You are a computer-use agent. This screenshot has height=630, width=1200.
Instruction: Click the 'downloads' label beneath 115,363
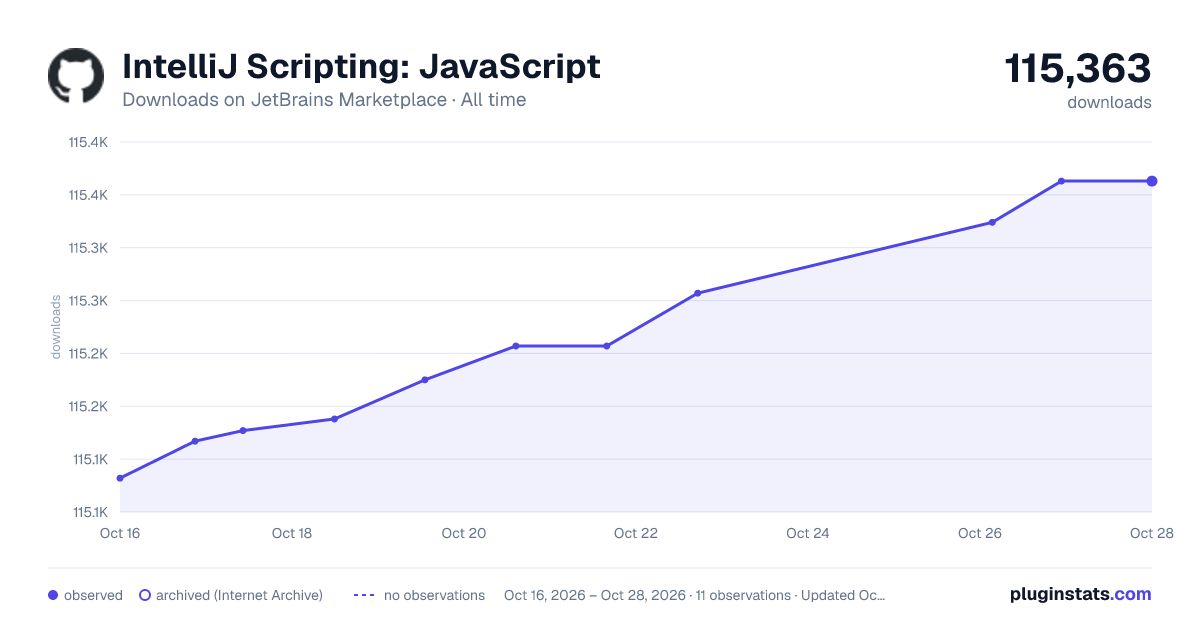(x=1109, y=102)
